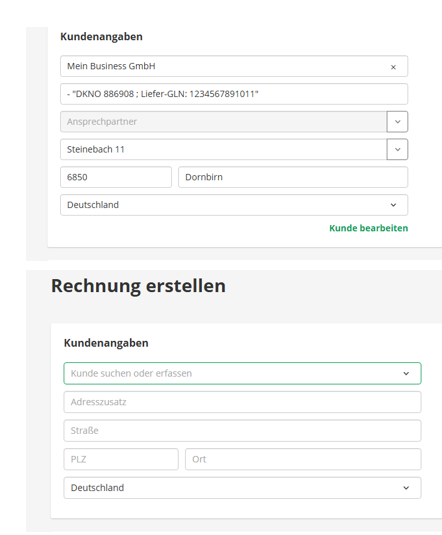Screen dimensions: 442x535
Task: Select the empty Straße input
Action: (x=242, y=431)
